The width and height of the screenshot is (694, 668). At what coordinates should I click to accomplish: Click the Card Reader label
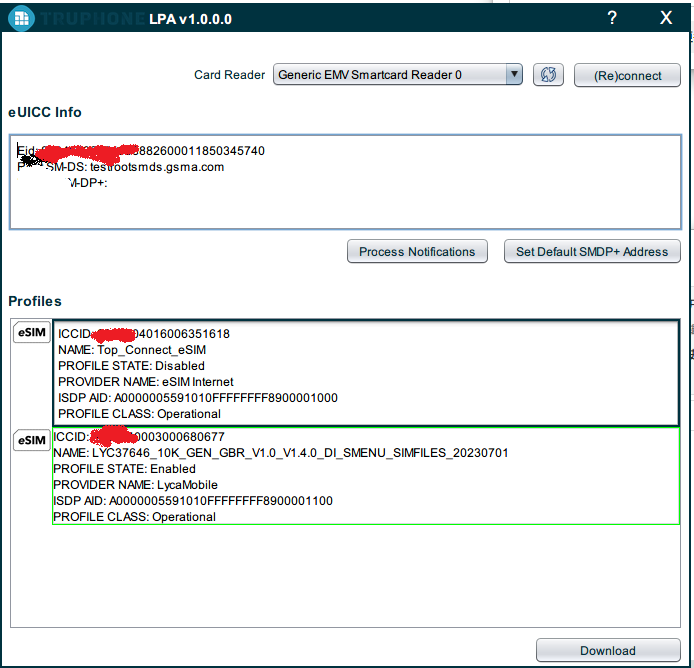[x=229, y=75]
